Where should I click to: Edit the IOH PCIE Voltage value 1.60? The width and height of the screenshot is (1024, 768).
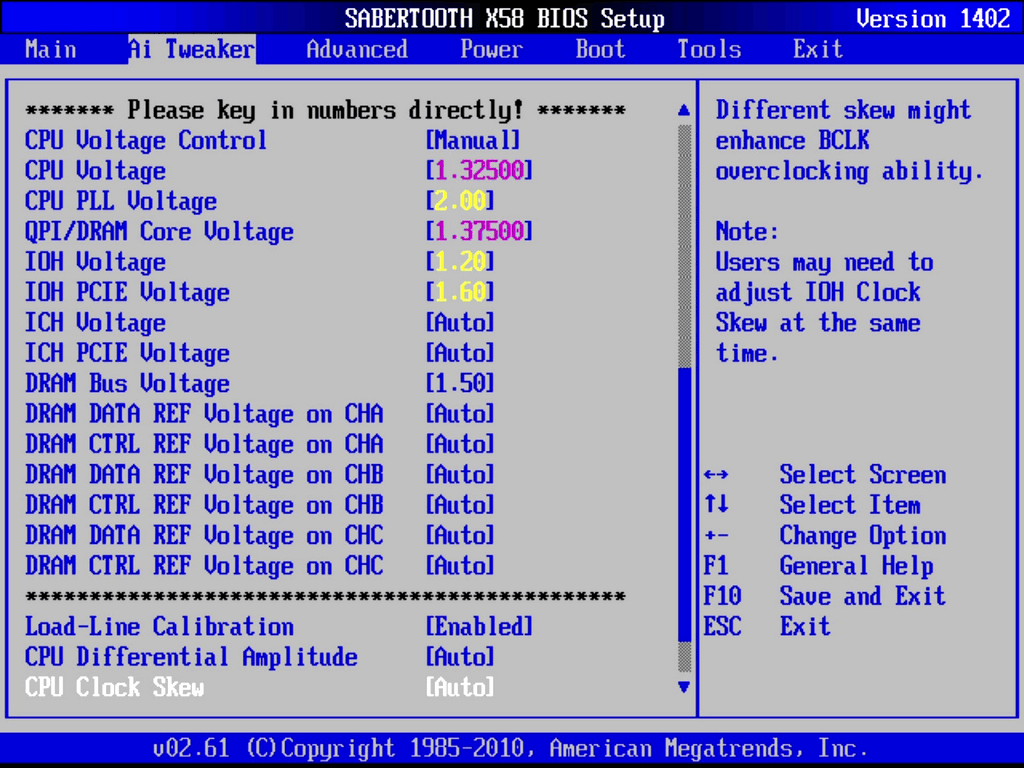coord(460,292)
